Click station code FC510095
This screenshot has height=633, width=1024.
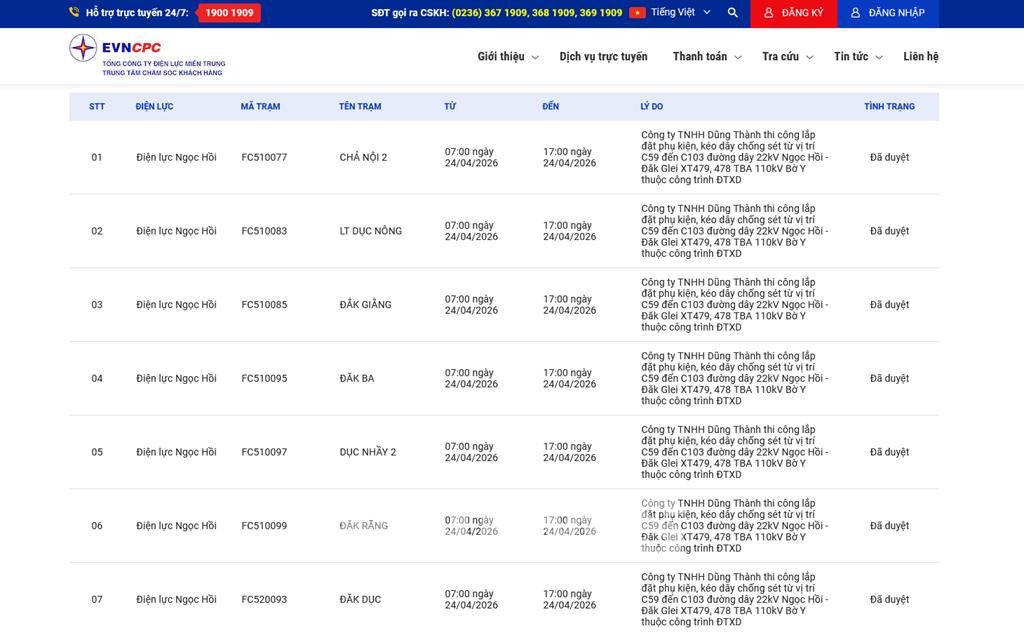tap(264, 378)
